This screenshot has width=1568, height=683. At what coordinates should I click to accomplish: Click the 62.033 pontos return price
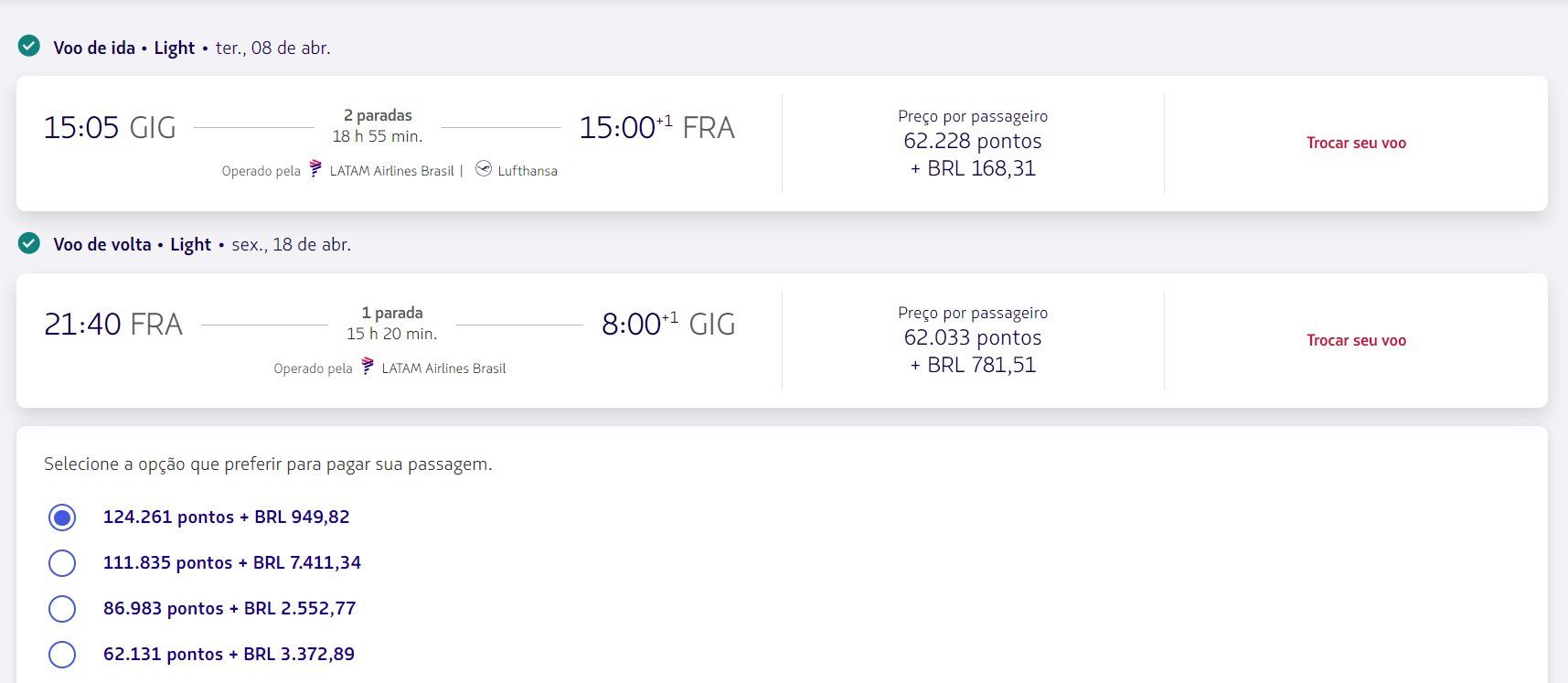coord(973,337)
